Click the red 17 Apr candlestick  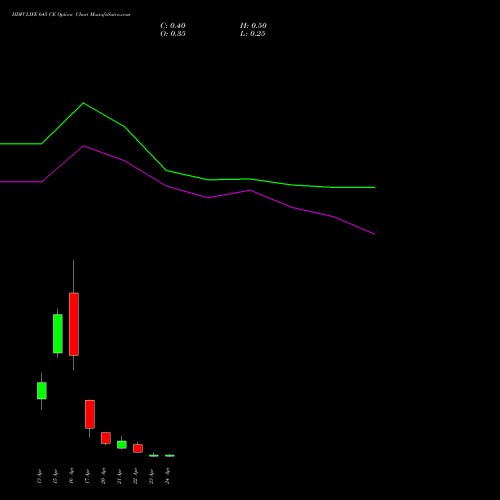coord(90,414)
